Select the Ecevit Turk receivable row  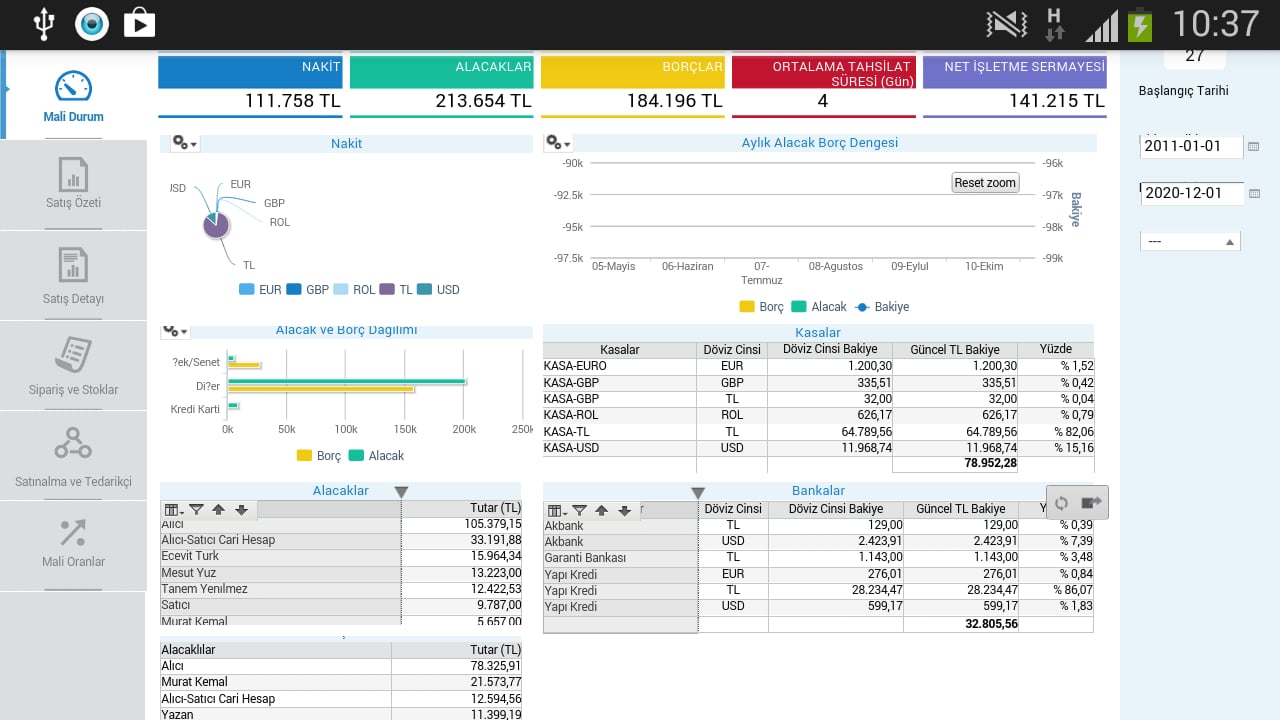tap(341, 557)
